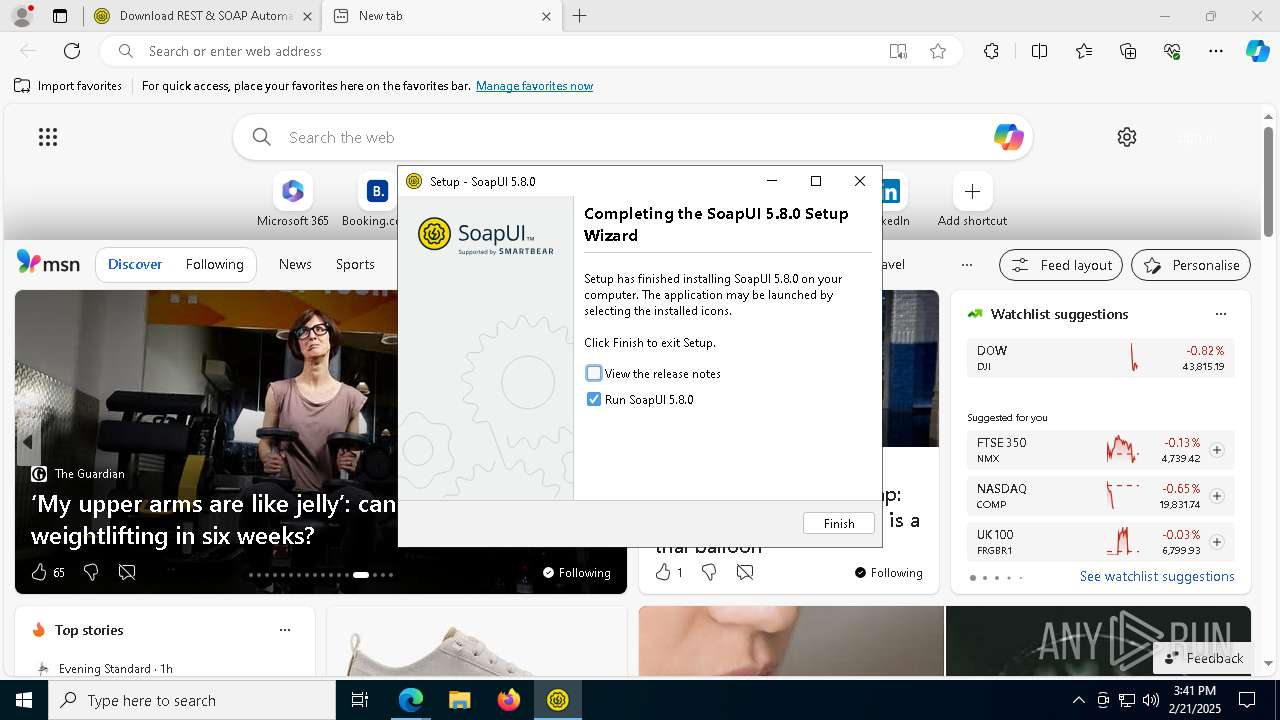Close the New tab
Screen dimensions: 1280x720
546,16
